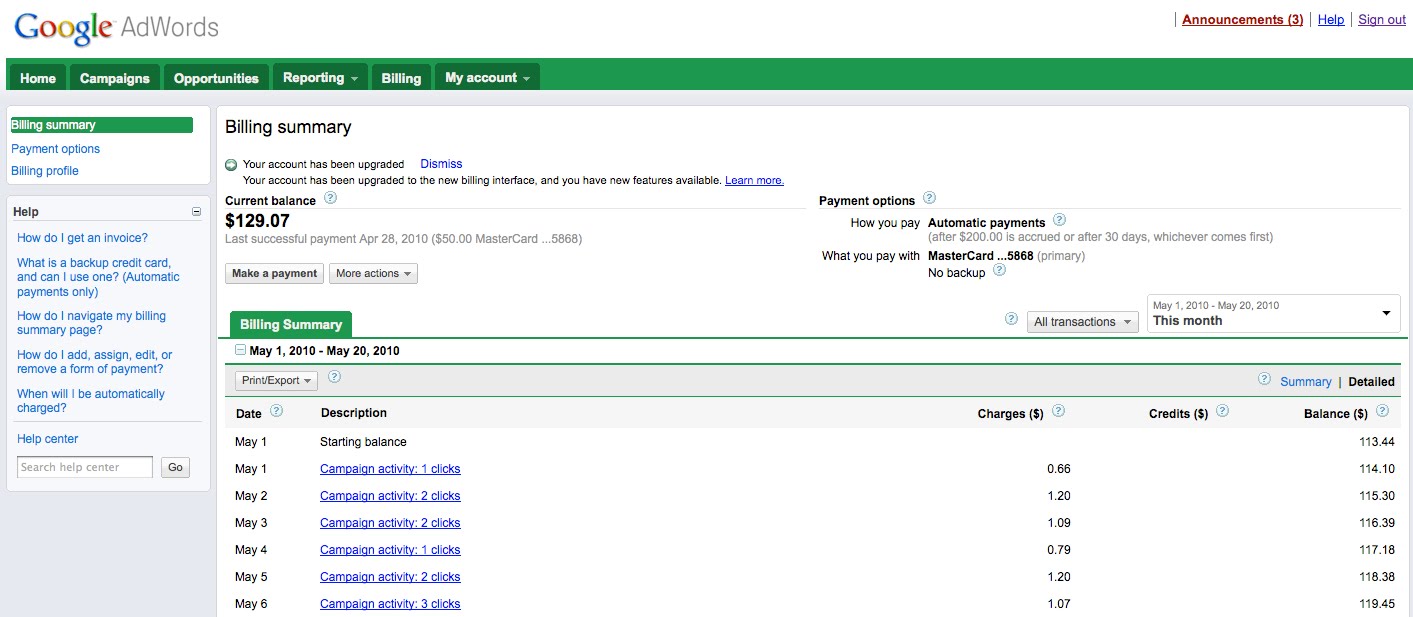Open Billing profile in the sidebar
The width and height of the screenshot is (1413, 617).
(45, 171)
